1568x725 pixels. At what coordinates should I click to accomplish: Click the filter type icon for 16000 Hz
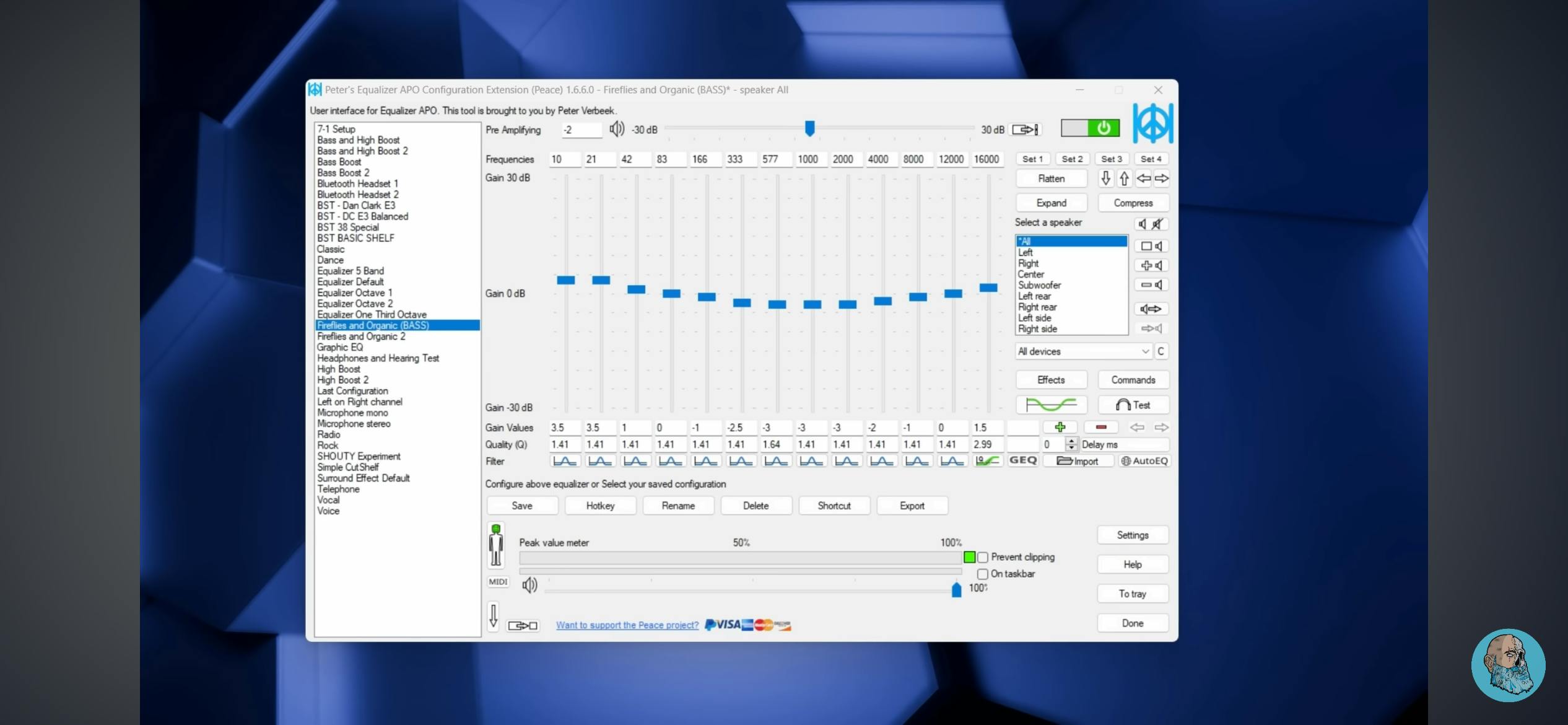(987, 461)
